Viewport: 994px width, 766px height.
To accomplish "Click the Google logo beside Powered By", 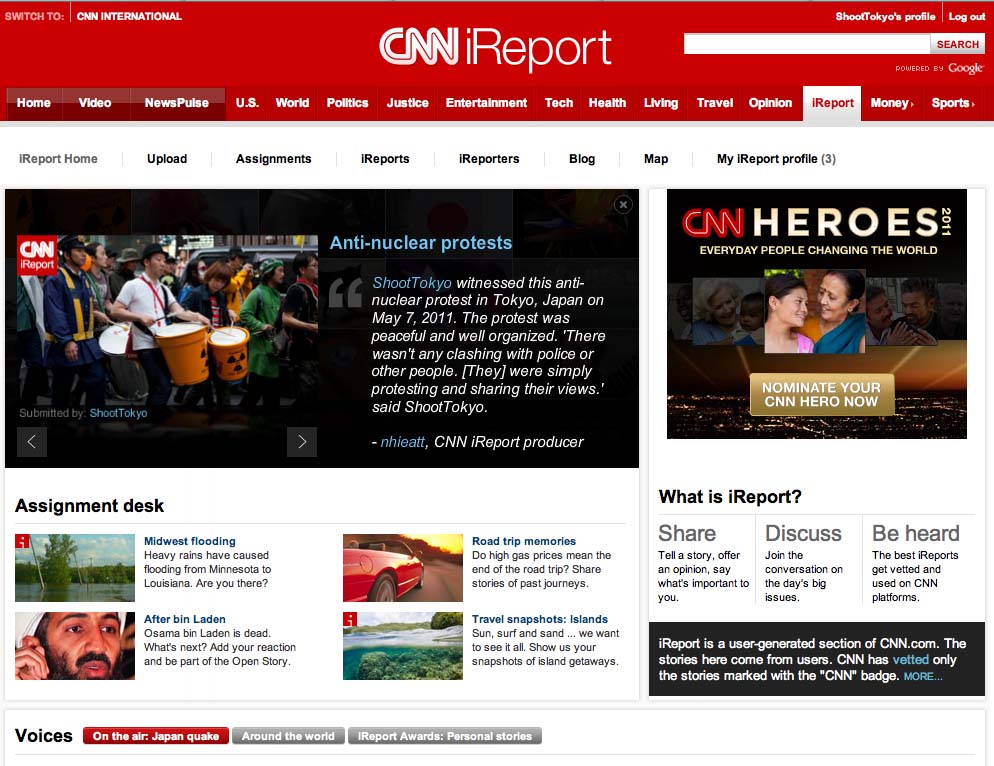I will coord(965,68).
